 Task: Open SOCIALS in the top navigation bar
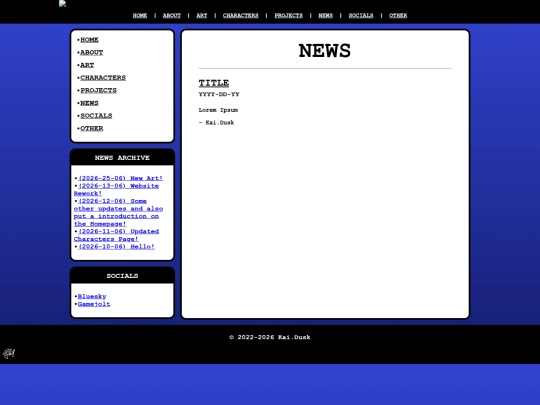click(x=361, y=15)
